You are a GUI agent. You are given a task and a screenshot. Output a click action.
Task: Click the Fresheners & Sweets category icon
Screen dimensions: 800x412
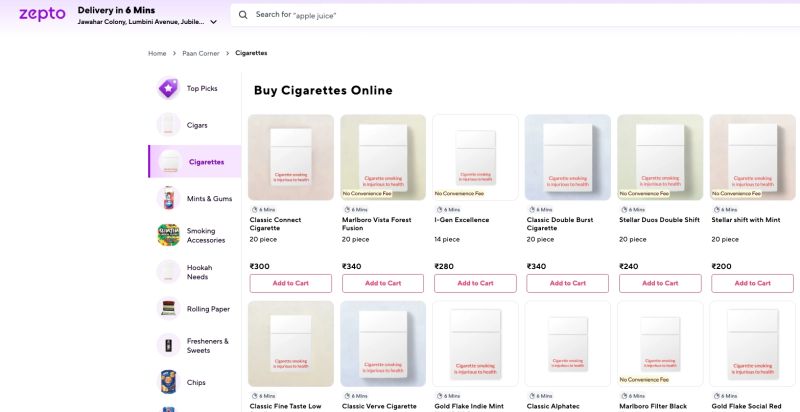click(x=168, y=345)
